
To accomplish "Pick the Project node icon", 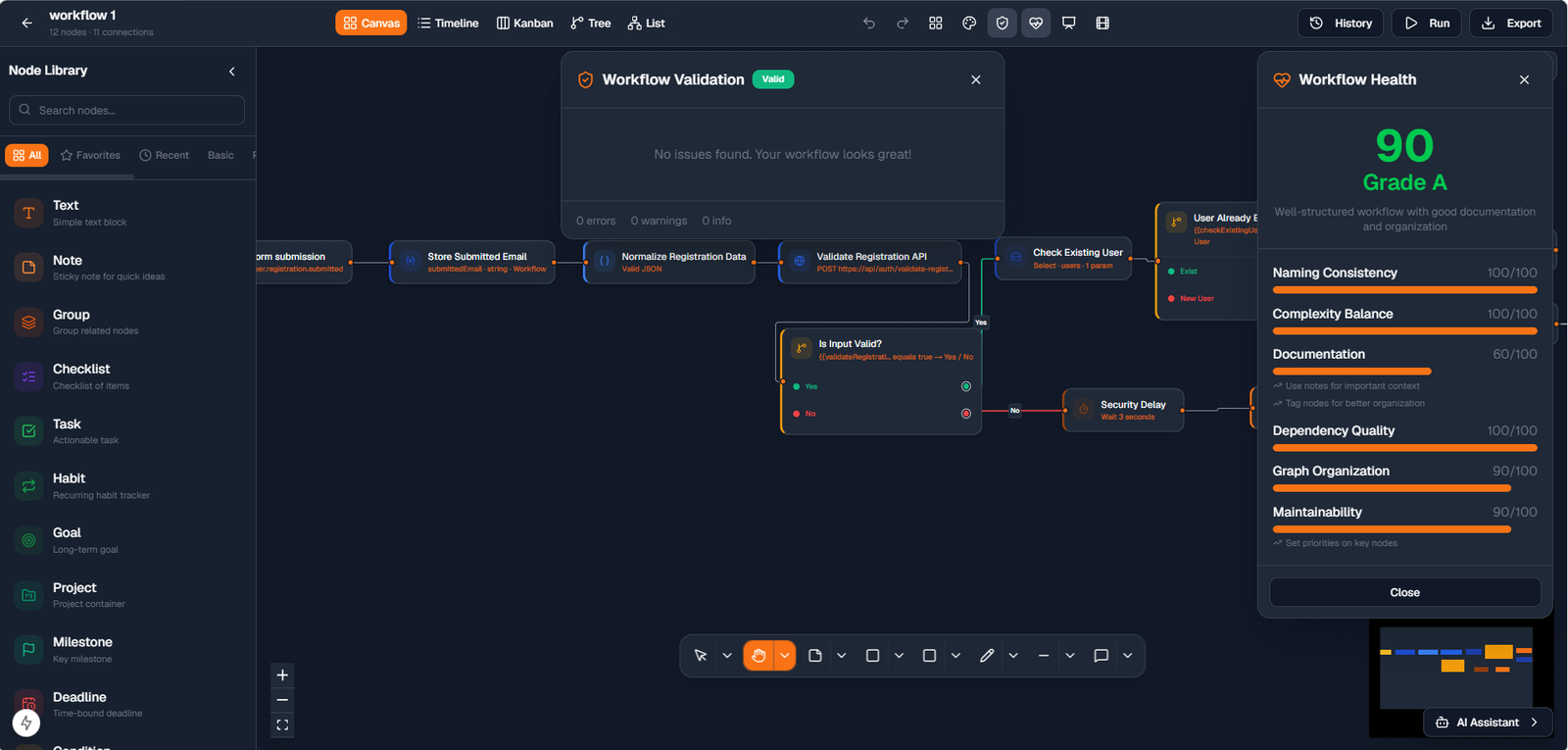I will (x=28, y=595).
